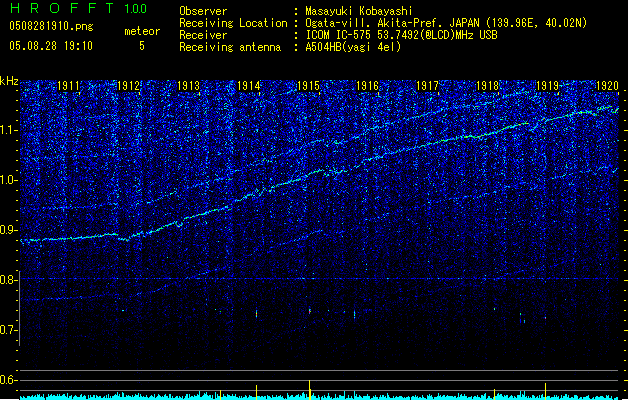Click the HROFFT 1.0.0 title text
Image resolution: width=629 pixels, height=400 pixels.
78,8
